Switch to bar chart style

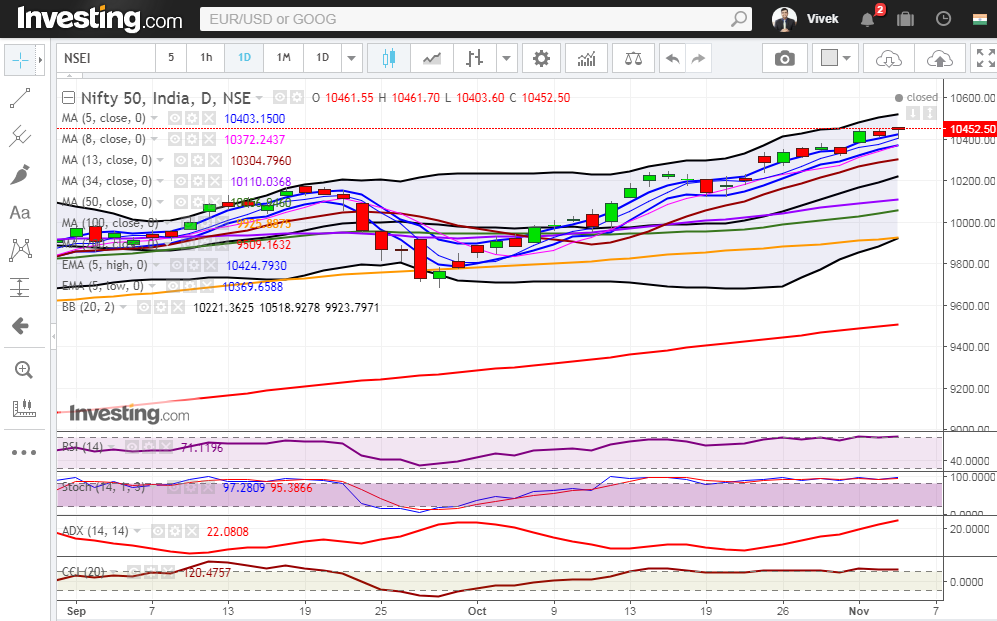[474, 58]
